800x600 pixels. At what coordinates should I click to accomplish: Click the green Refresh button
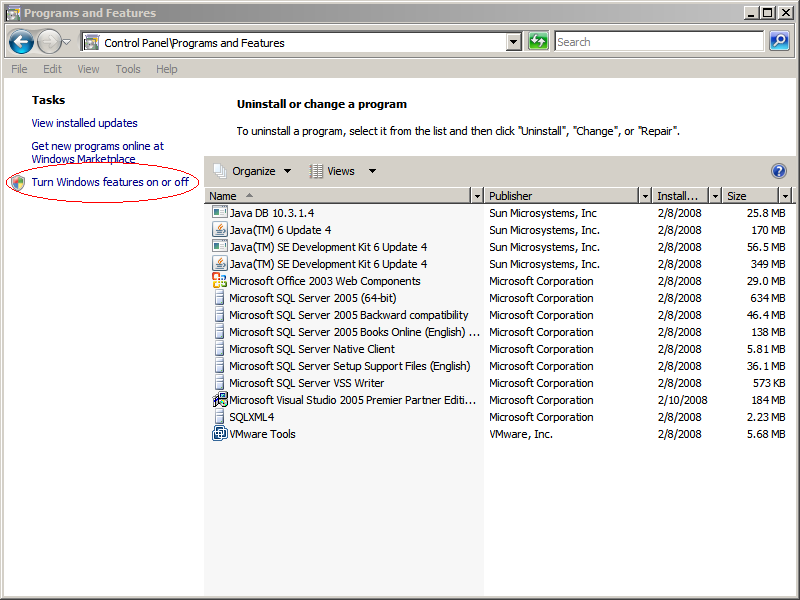[x=538, y=41]
